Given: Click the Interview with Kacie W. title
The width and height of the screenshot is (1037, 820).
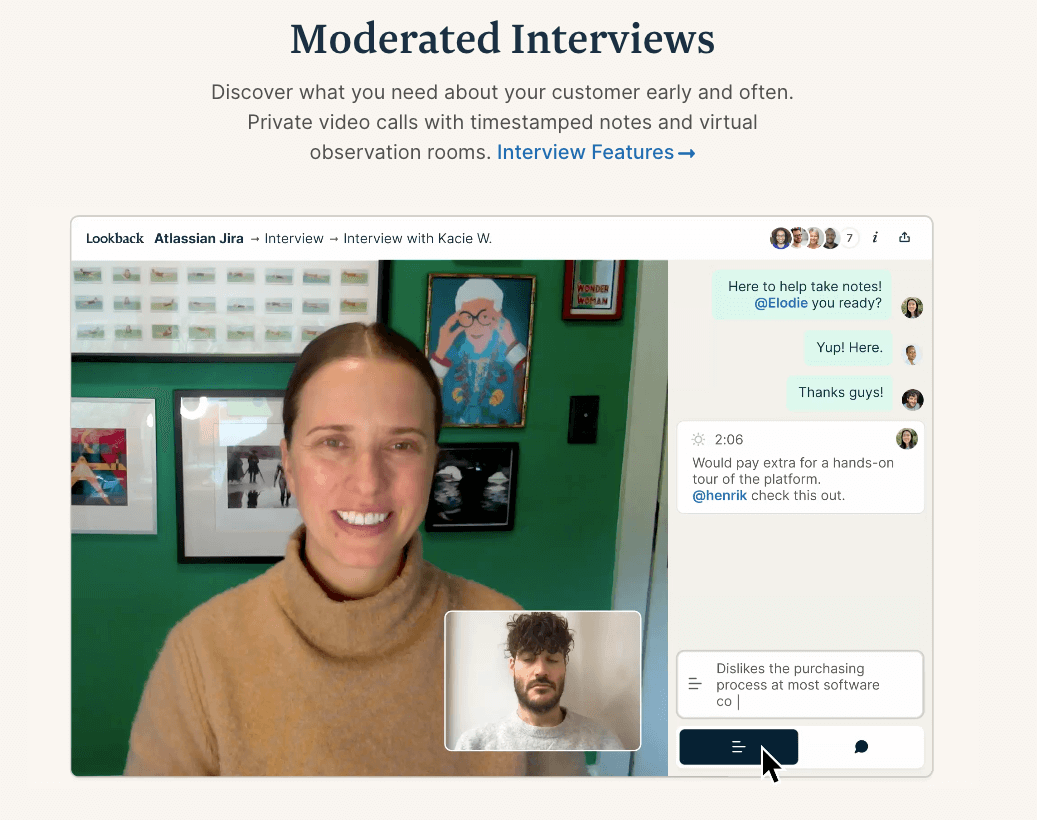Looking at the screenshot, I should 416,238.
